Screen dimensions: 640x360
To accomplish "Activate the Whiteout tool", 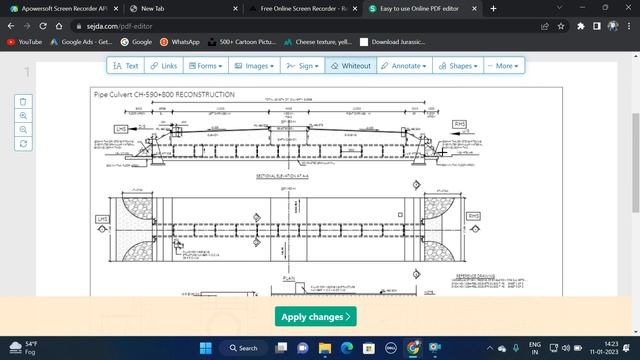I will click(351, 66).
